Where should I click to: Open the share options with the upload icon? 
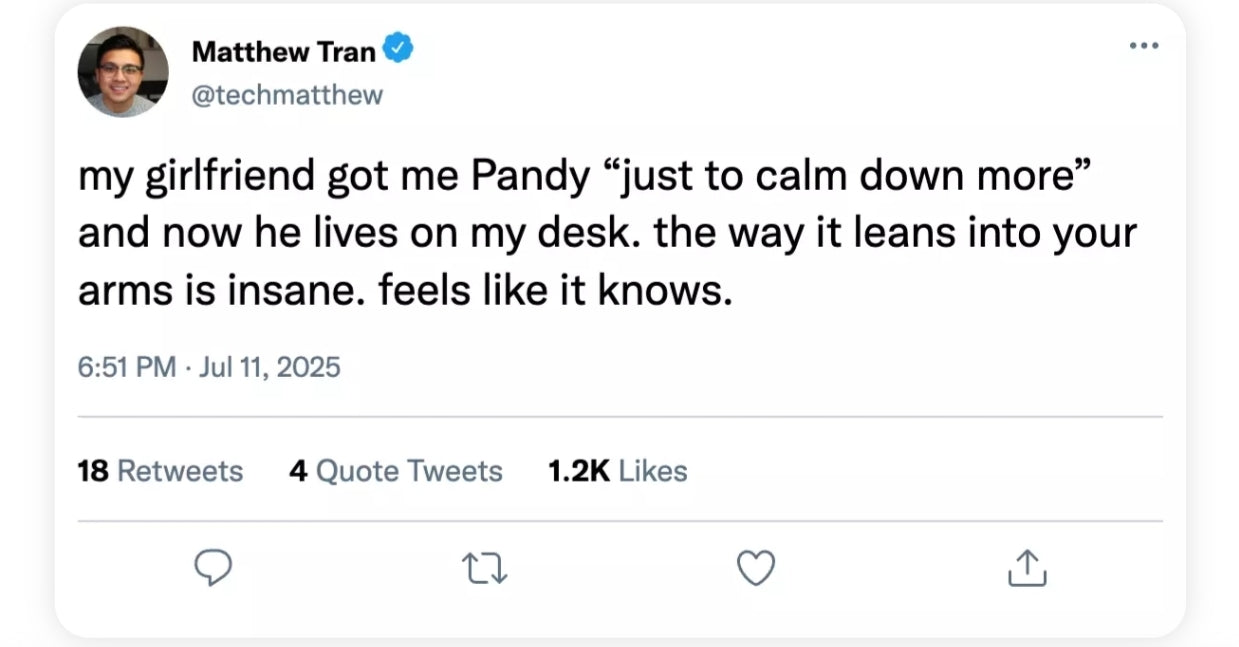[1026, 567]
